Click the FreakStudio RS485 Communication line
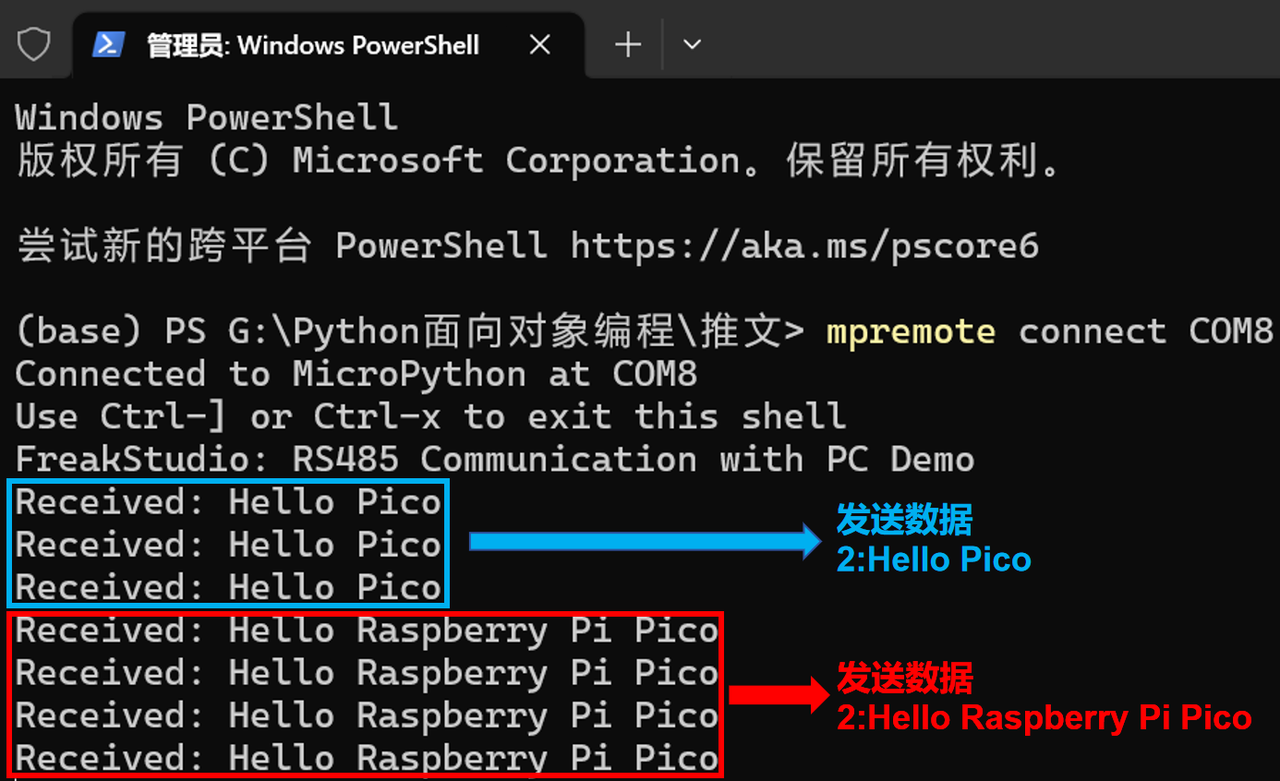Viewport: 1280px width, 781px height. pyautogui.click(x=495, y=460)
